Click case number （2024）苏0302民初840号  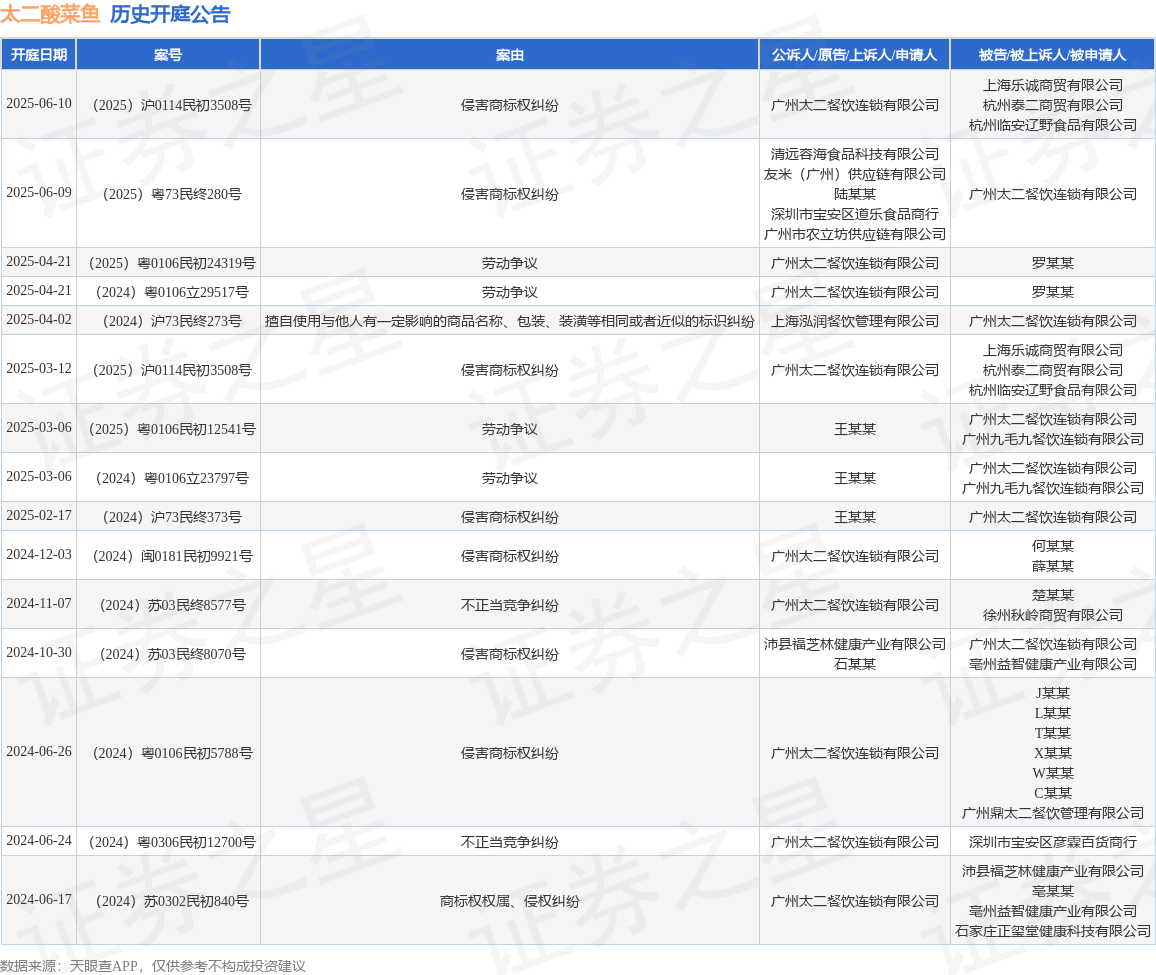point(173,901)
